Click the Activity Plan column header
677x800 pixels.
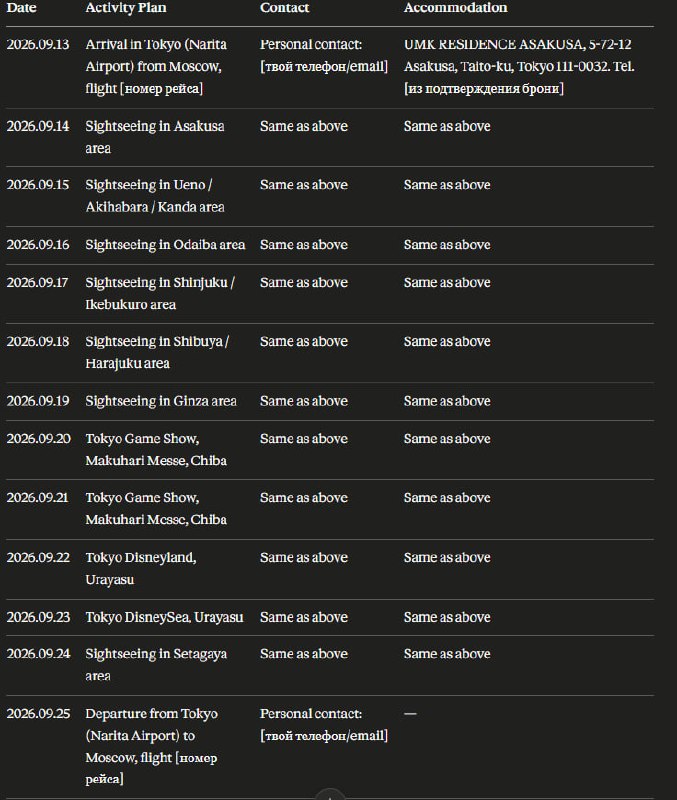click(126, 8)
